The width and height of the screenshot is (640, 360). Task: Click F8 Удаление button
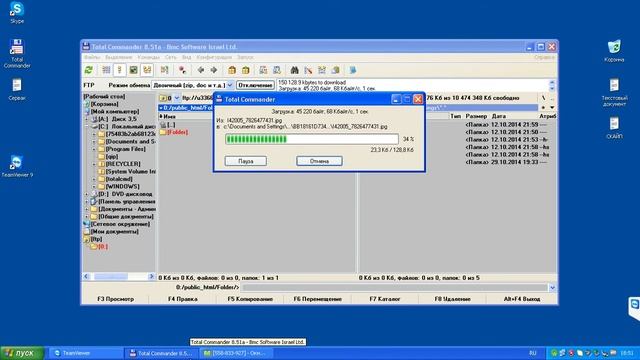pos(452,299)
